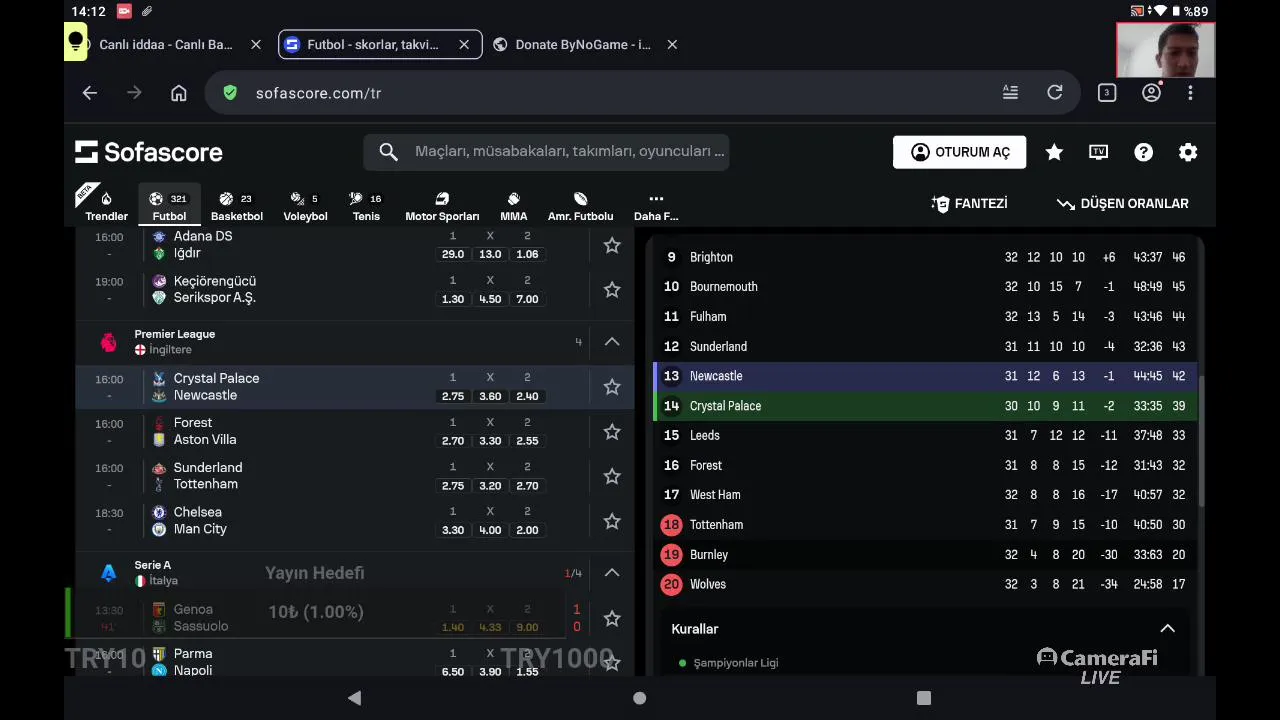Switch to the Donate ByNoGame browser tab
The width and height of the screenshot is (1280, 720).
[582, 45]
